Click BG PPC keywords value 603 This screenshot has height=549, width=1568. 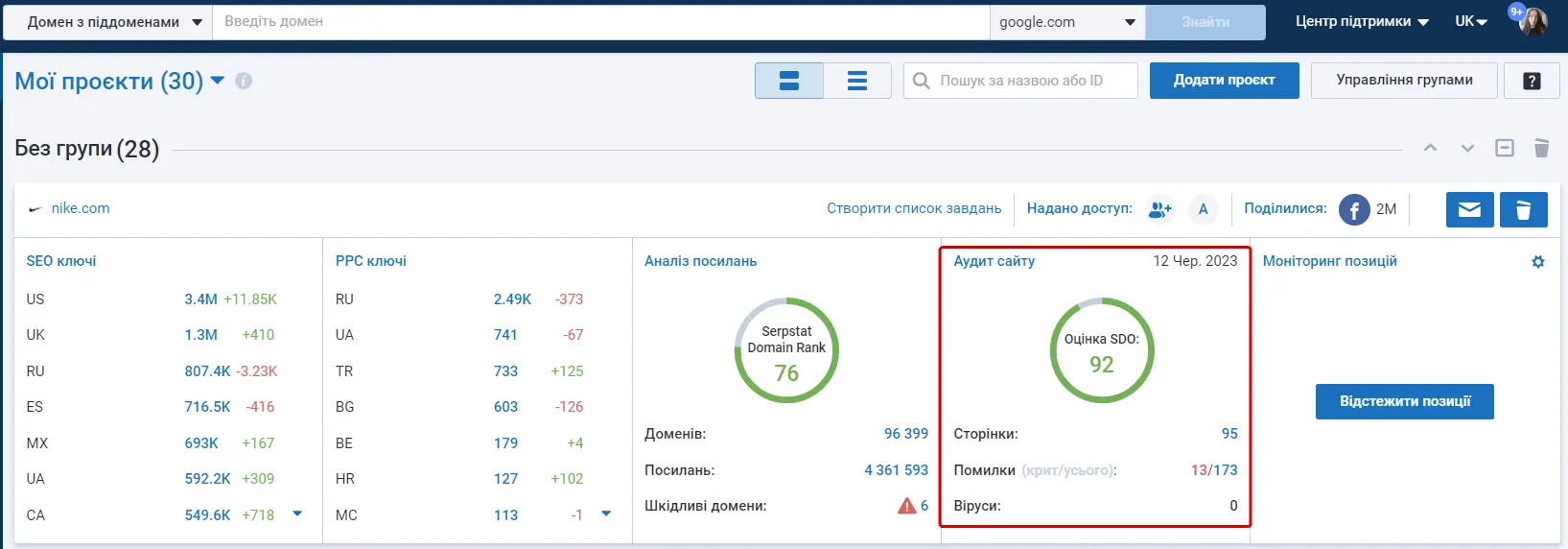coord(505,407)
